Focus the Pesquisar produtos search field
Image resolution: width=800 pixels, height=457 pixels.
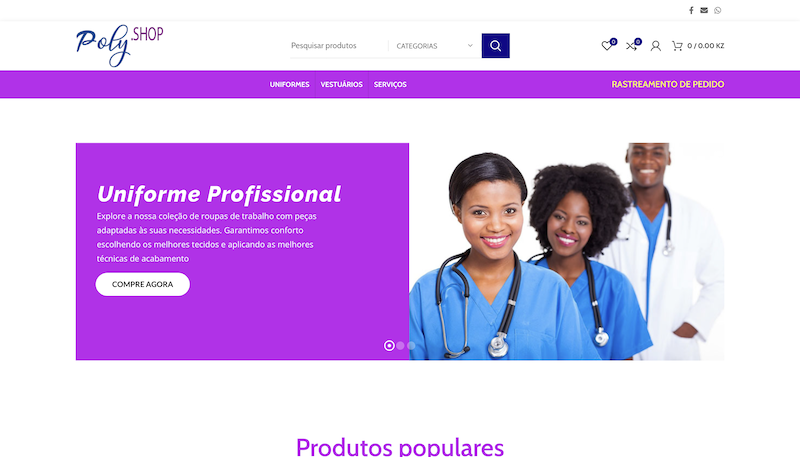click(339, 46)
